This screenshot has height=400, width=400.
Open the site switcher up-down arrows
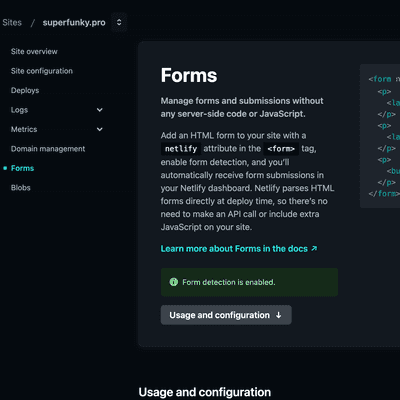(x=119, y=22)
